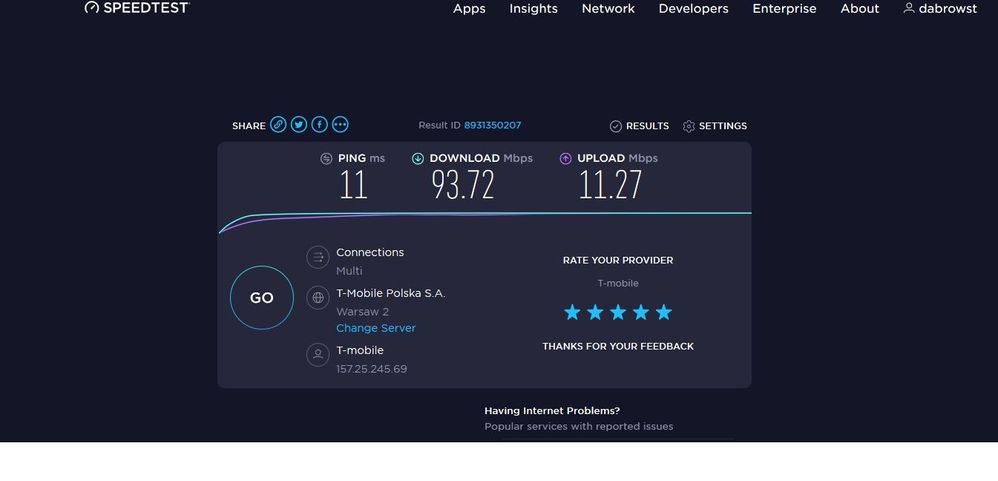Viewport: 998px width, 481px height.
Task: Open the Enterprise menu
Action: coord(784,8)
